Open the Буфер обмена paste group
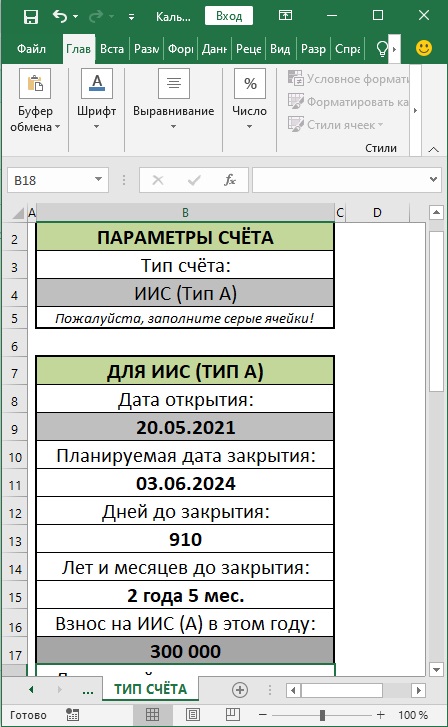Viewport: 448px width, 727px height. click(x=35, y=101)
